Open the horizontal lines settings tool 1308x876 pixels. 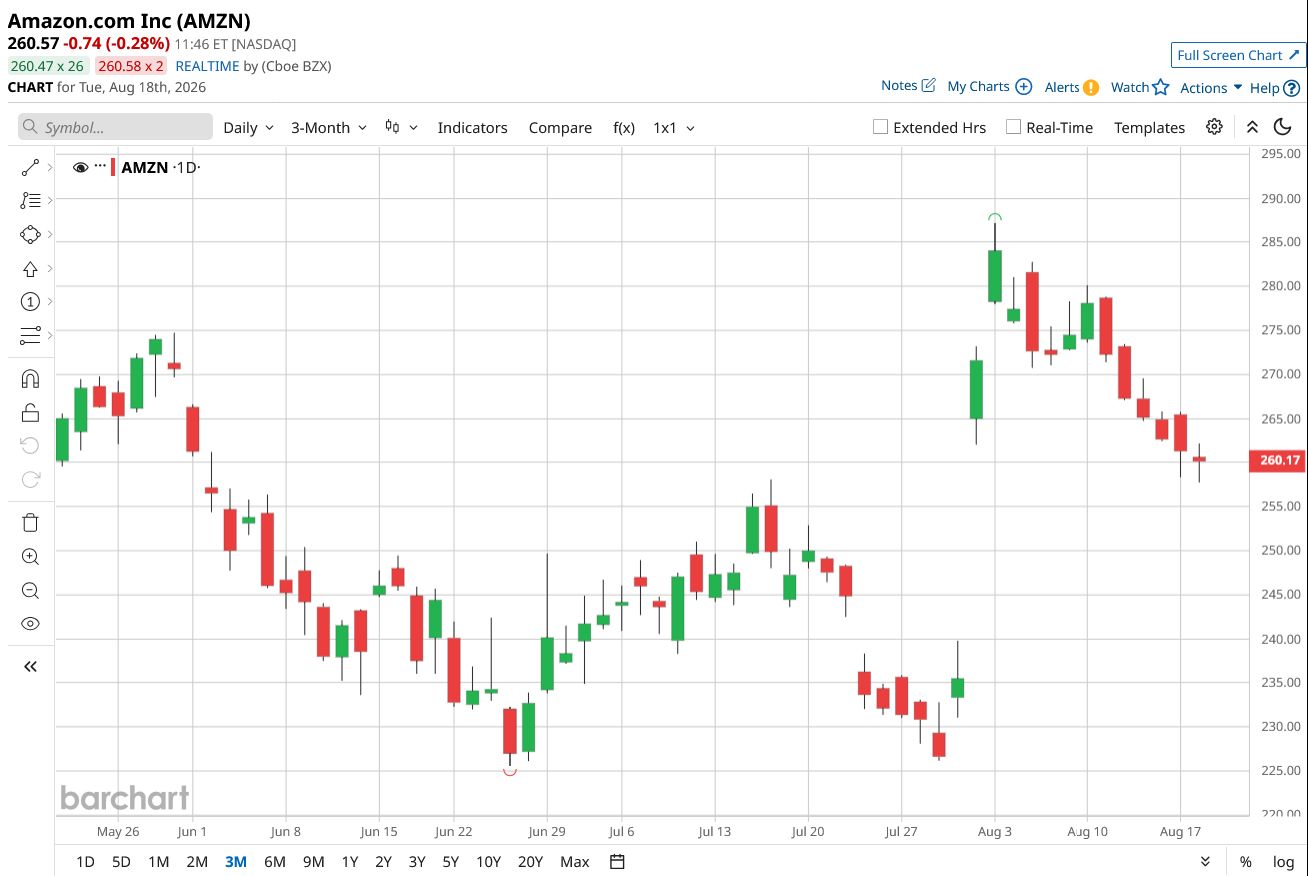[x=30, y=335]
